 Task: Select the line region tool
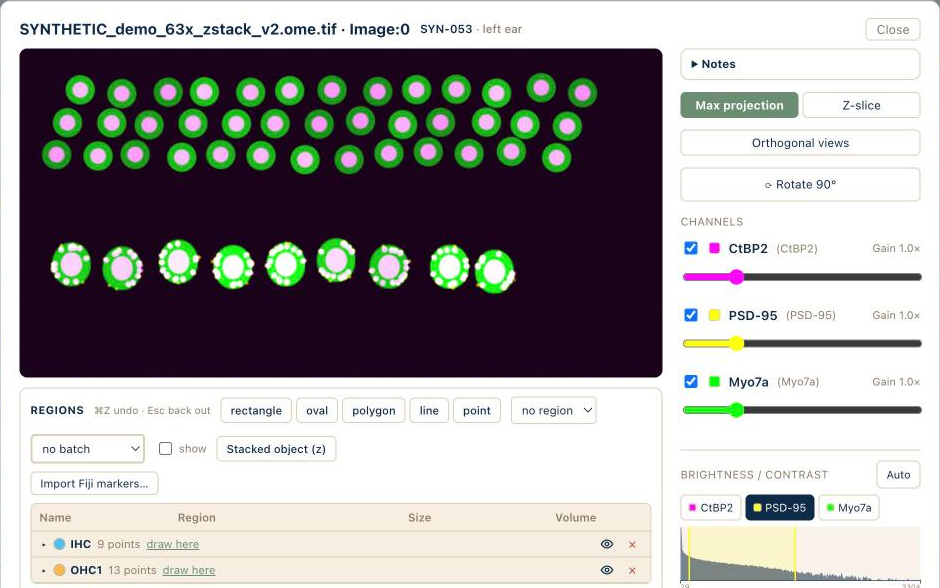click(x=429, y=411)
